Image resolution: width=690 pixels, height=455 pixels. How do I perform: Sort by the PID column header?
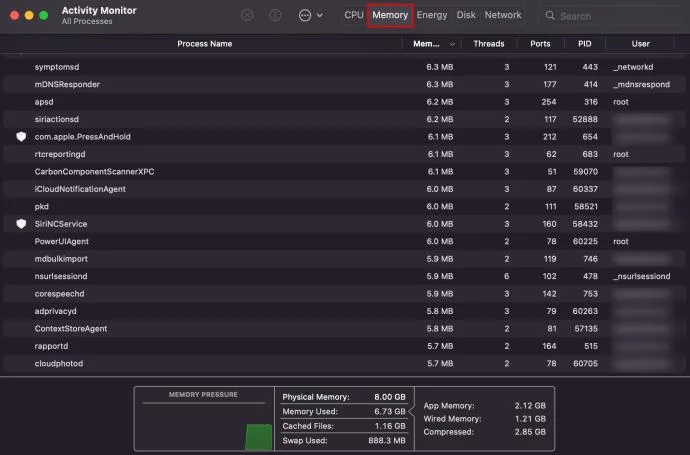[x=584, y=44]
